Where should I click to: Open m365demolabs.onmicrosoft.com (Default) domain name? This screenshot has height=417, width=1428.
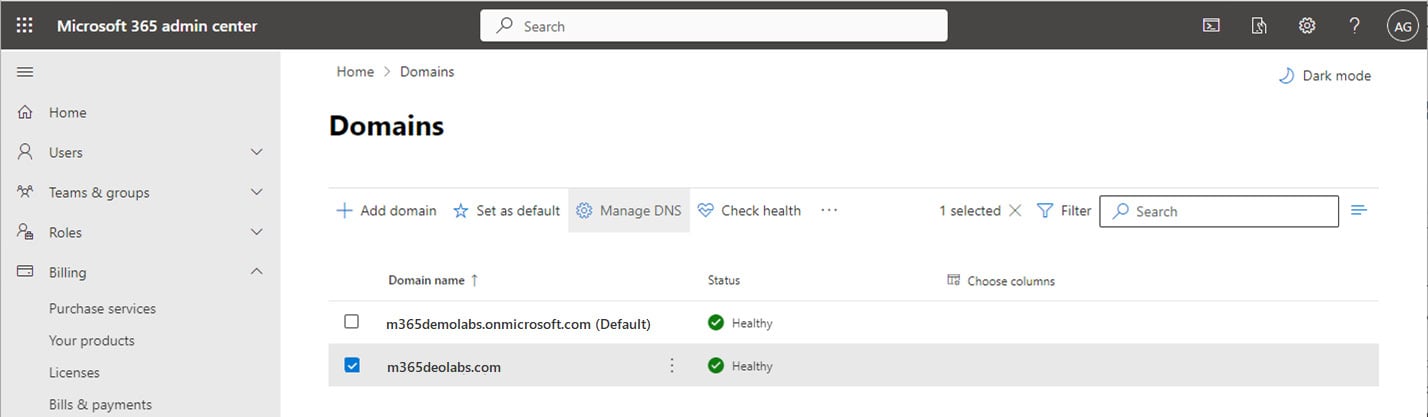[519, 324]
